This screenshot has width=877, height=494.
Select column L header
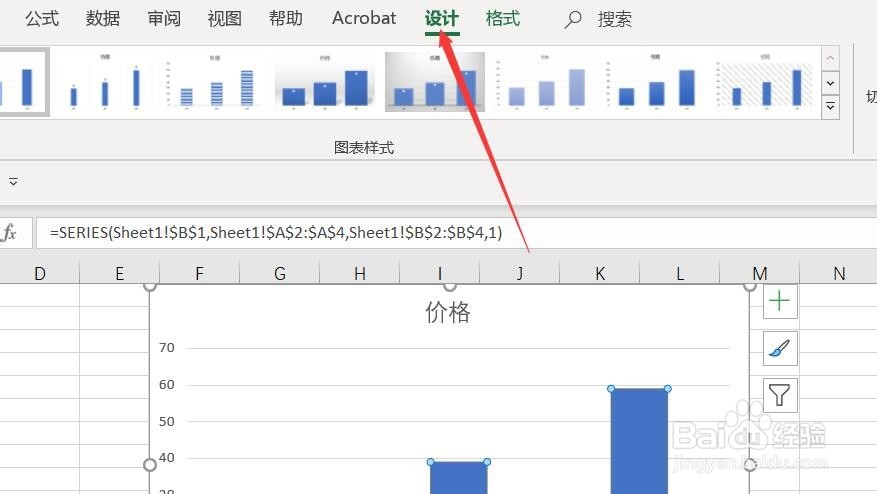(x=680, y=274)
